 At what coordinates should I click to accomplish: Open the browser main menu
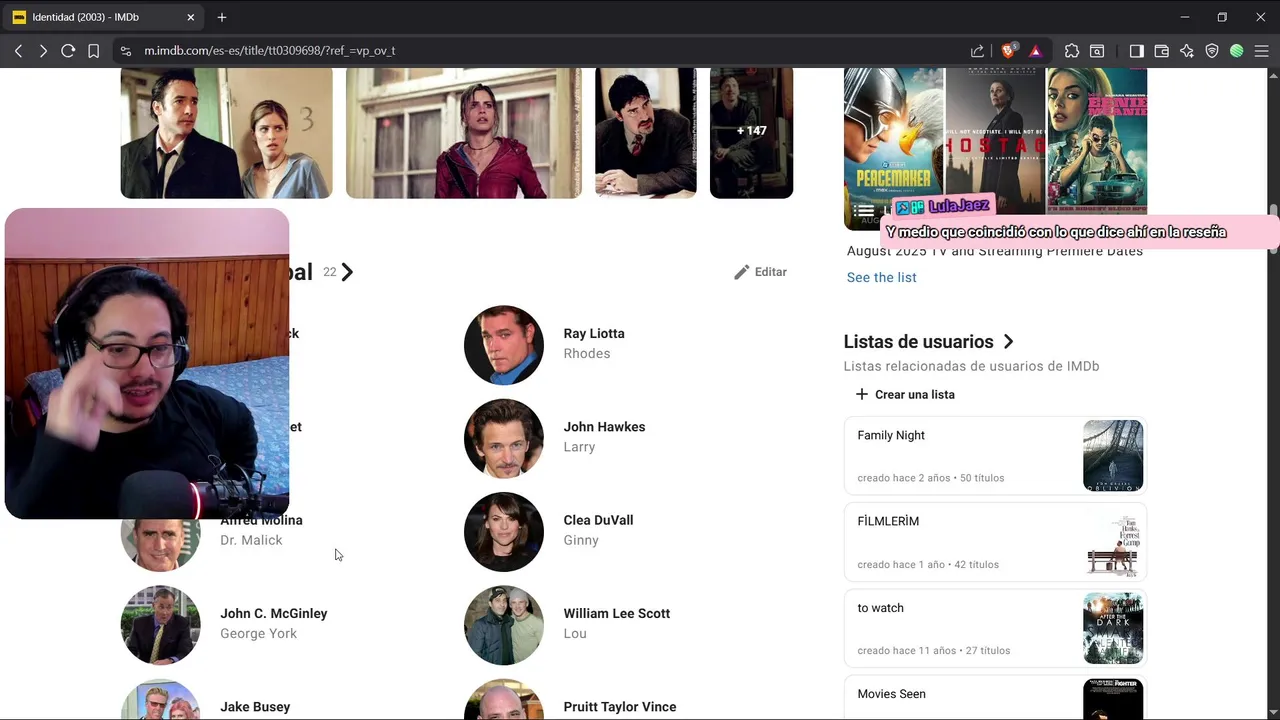[1262, 51]
